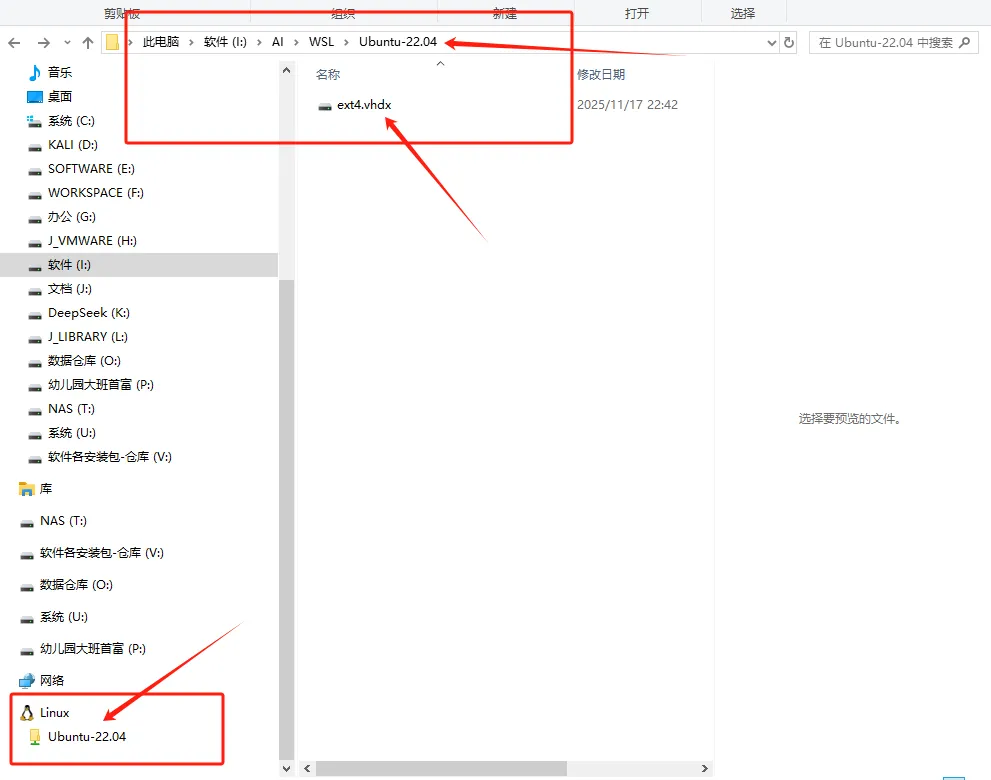Open the AI breadcrumb folder
The image size is (991, 780).
[x=277, y=42]
